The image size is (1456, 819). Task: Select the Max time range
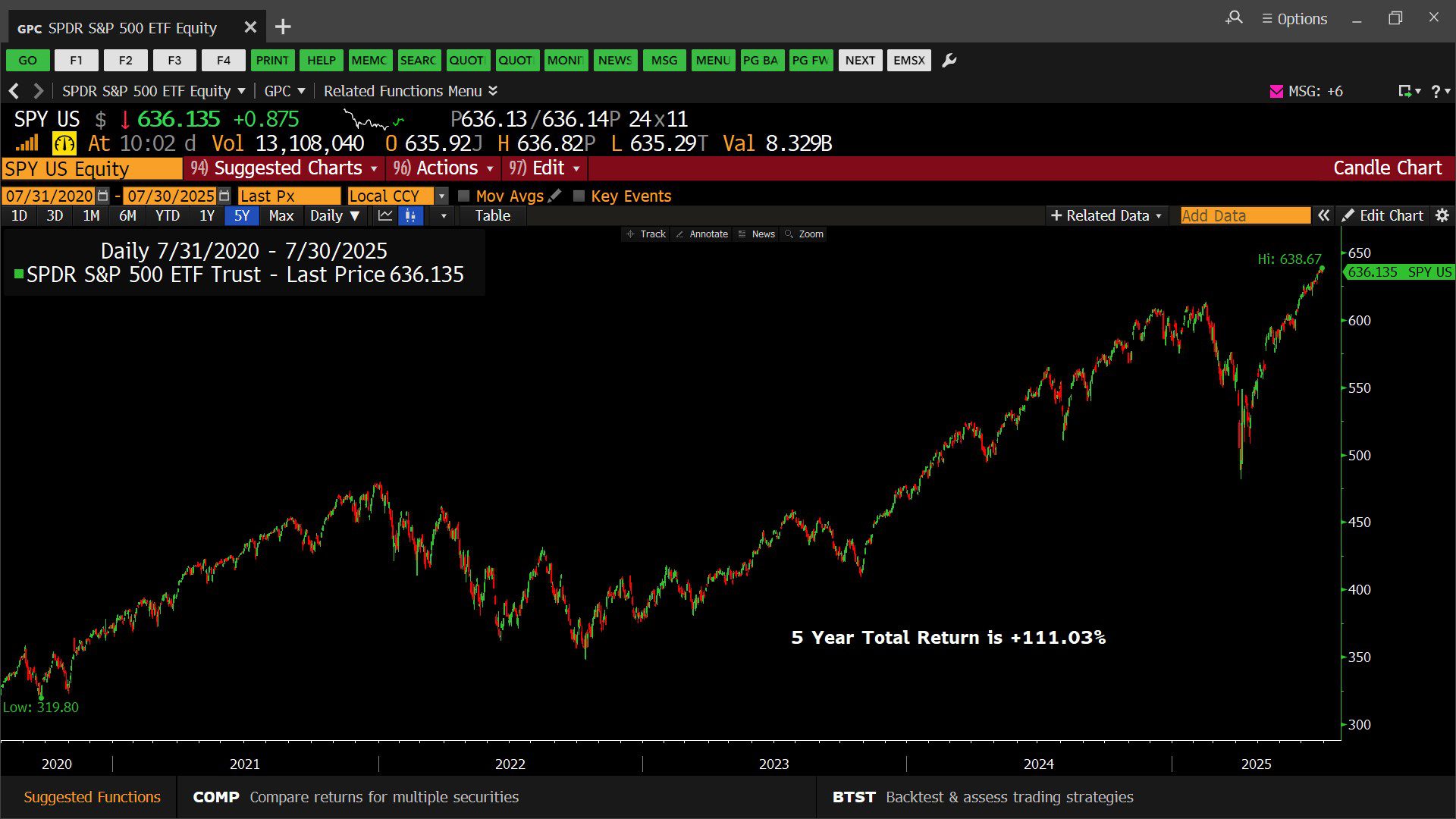tap(281, 215)
